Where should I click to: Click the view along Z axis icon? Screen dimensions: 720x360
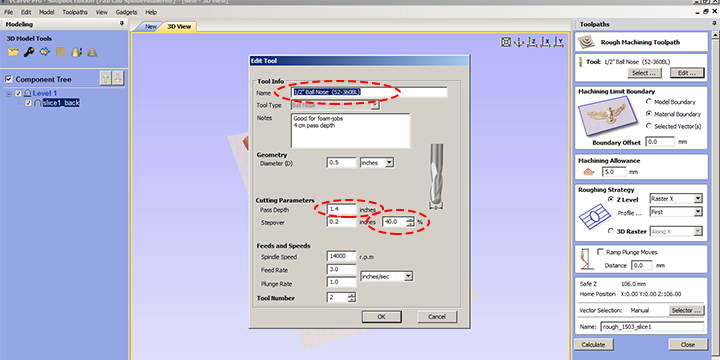pyautogui.click(x=533, y=42)
